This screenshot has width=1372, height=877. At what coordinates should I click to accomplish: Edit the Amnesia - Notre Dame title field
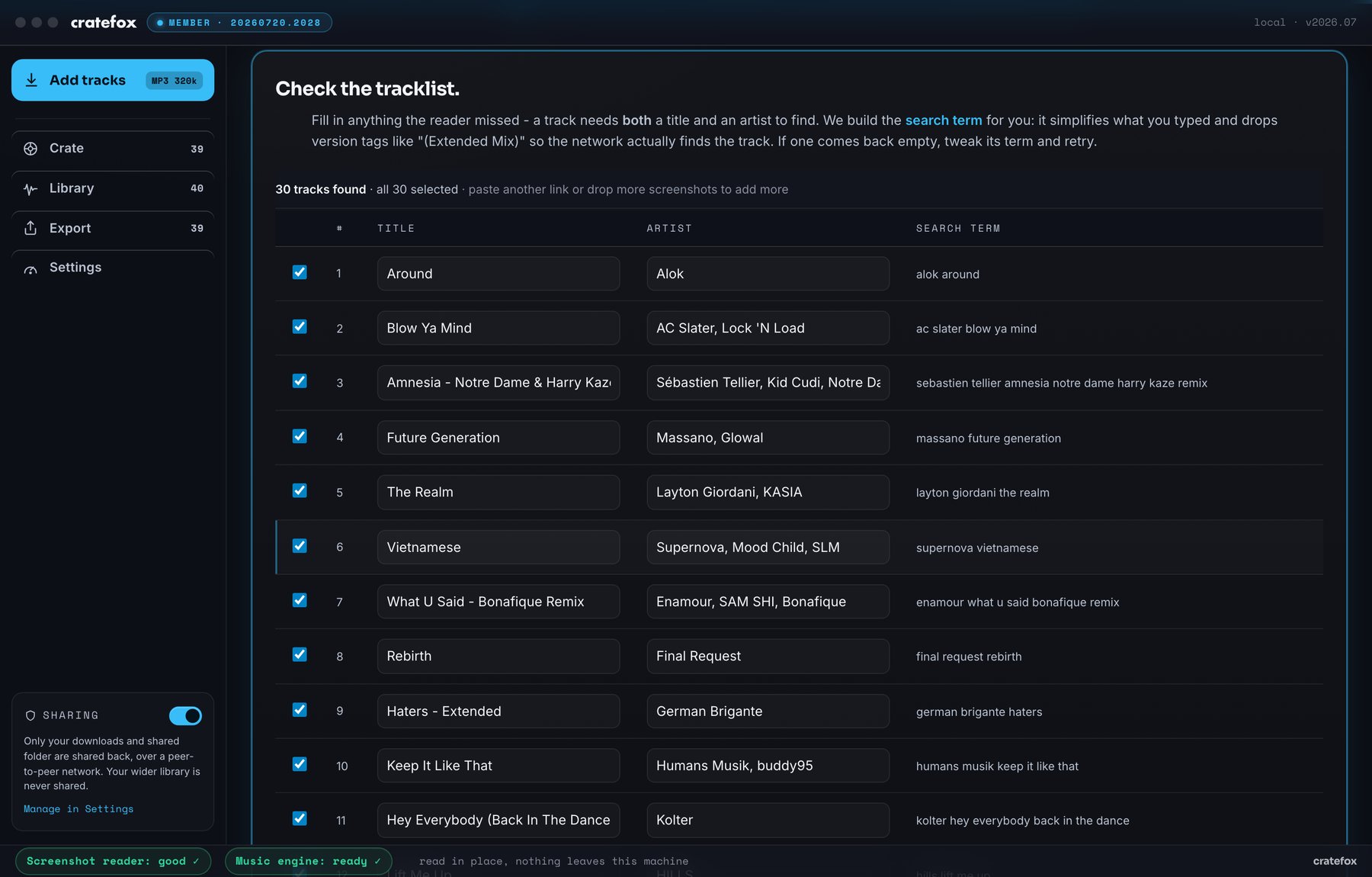click(x=498, y=383)
